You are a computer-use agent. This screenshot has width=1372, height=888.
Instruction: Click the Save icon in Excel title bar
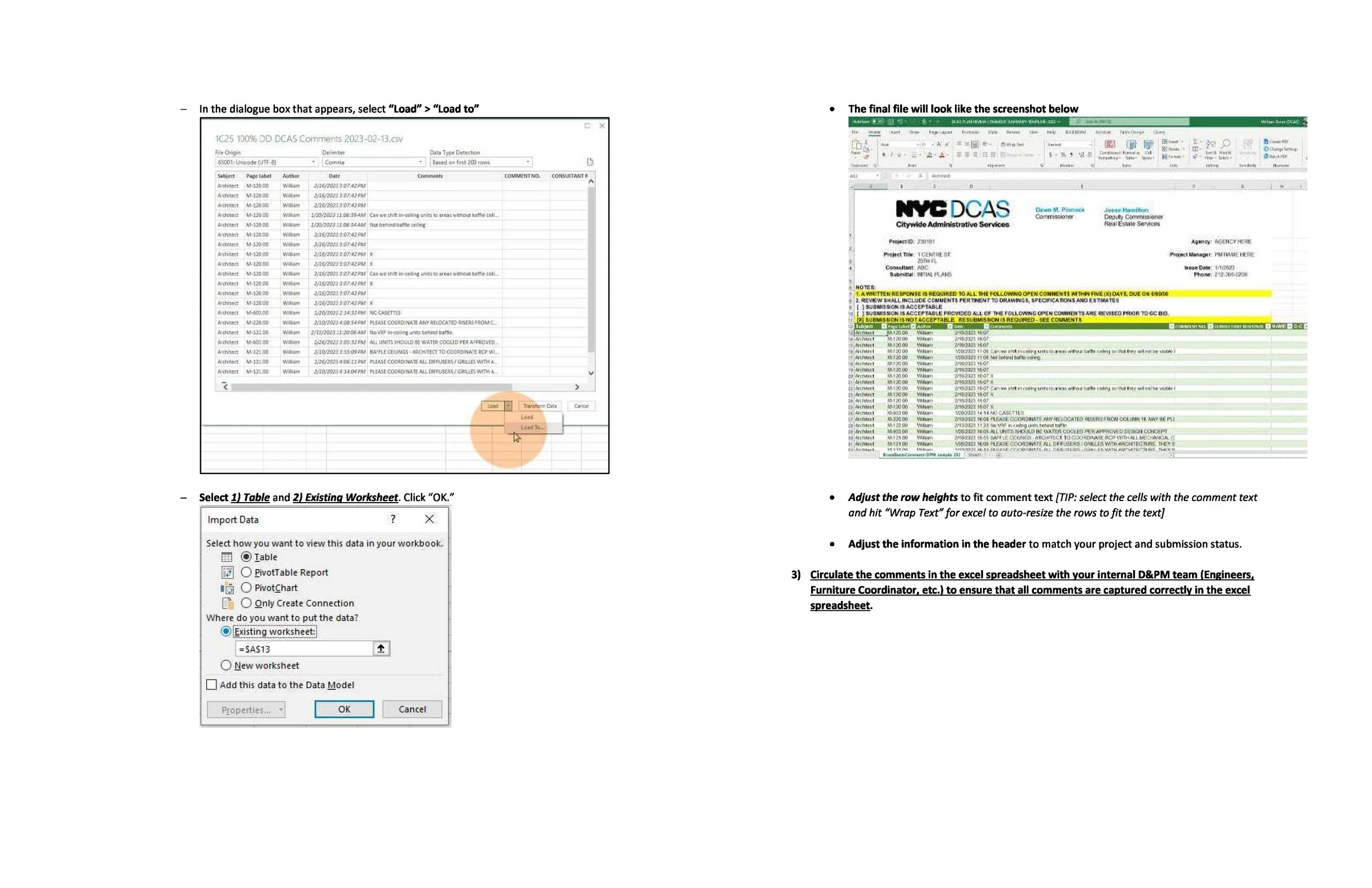(891, 122)
